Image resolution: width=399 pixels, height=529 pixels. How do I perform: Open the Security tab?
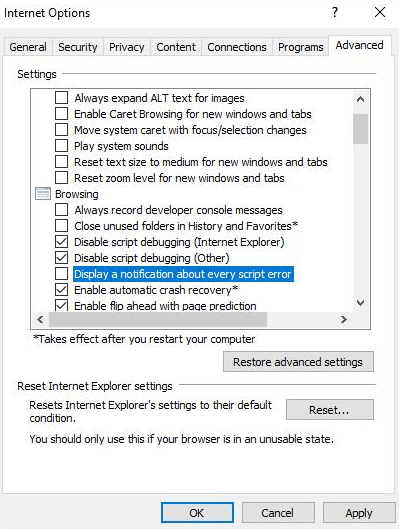[78, 47]
